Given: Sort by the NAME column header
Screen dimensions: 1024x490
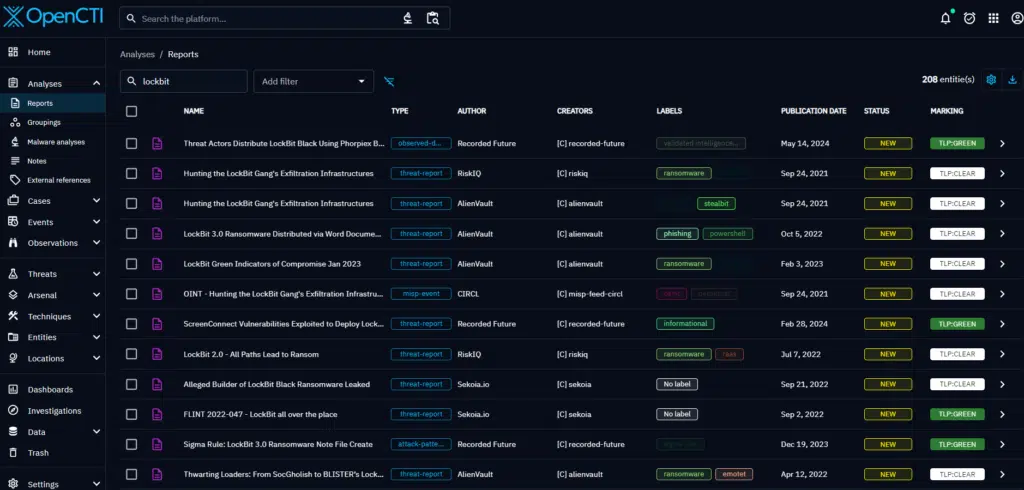Looking at the screenshot, I should pyautogui.click(x=193, y=111).
